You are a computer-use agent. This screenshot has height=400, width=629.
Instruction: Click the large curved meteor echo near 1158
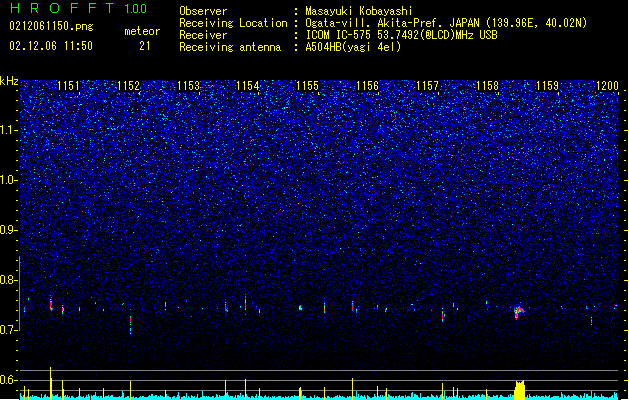[x=519, y=311]
